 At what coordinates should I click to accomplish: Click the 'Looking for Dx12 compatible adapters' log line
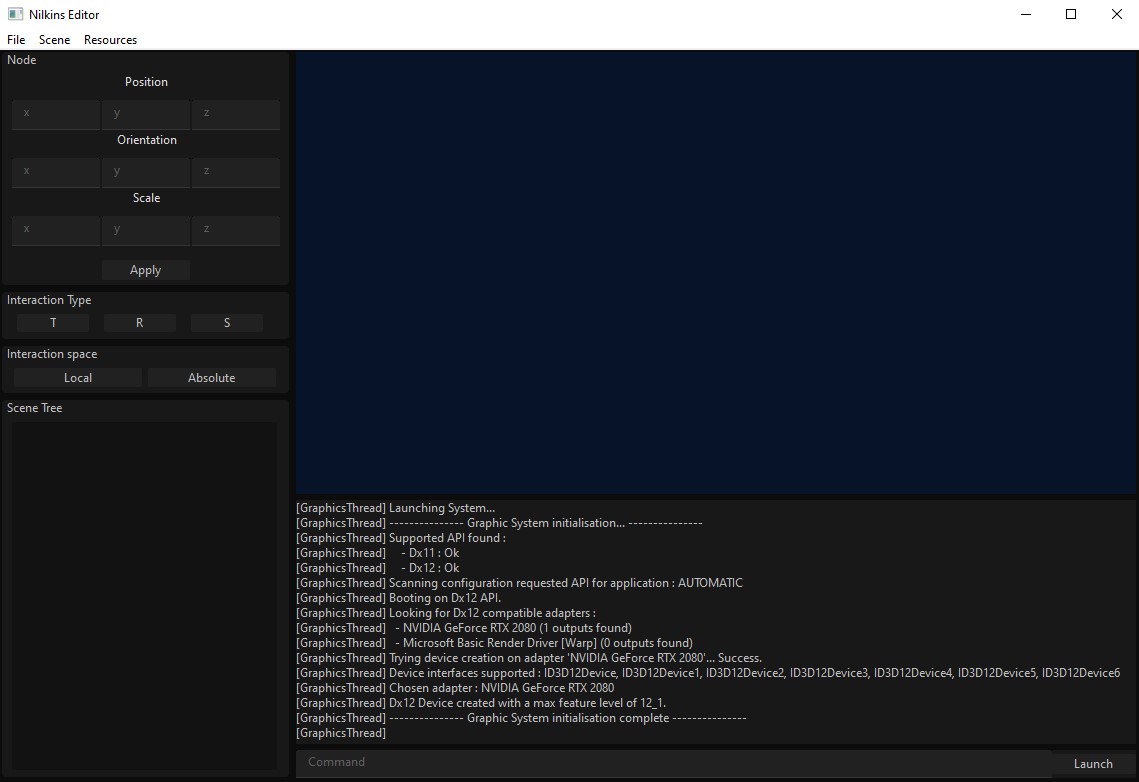click(x=446, y=614)
